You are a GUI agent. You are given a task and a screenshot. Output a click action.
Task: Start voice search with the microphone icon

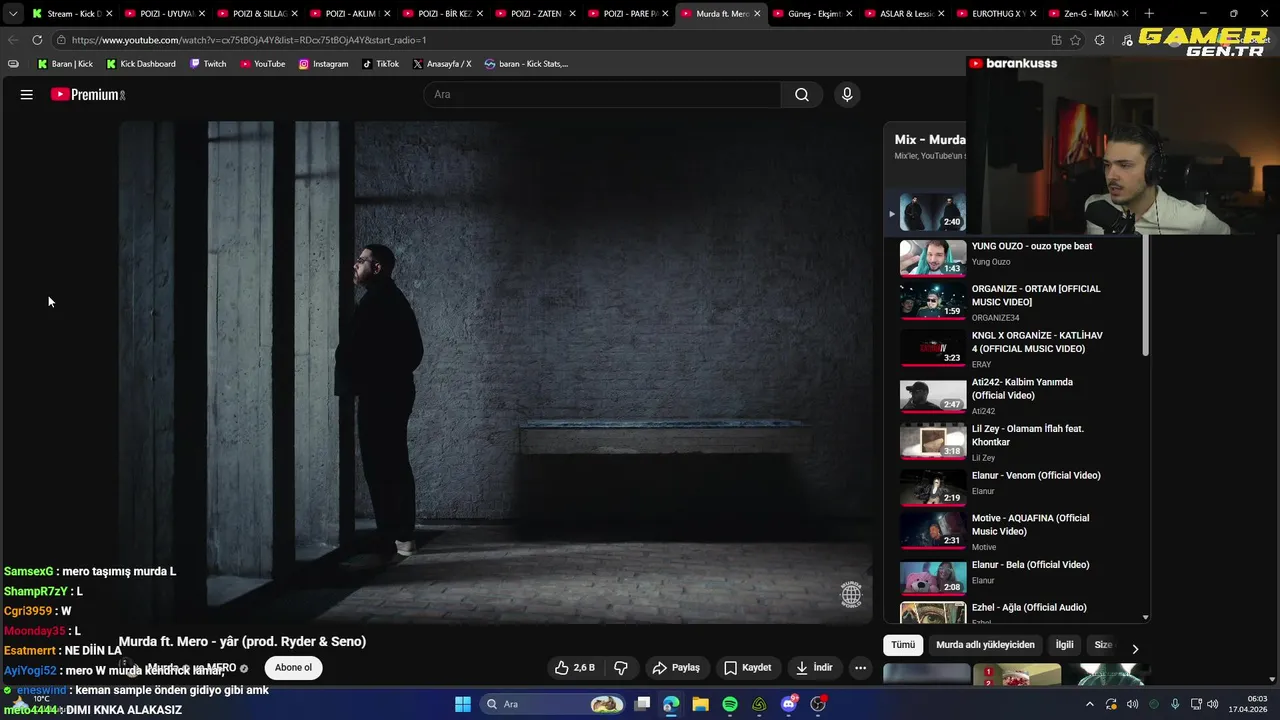click(x=847, y=95)
